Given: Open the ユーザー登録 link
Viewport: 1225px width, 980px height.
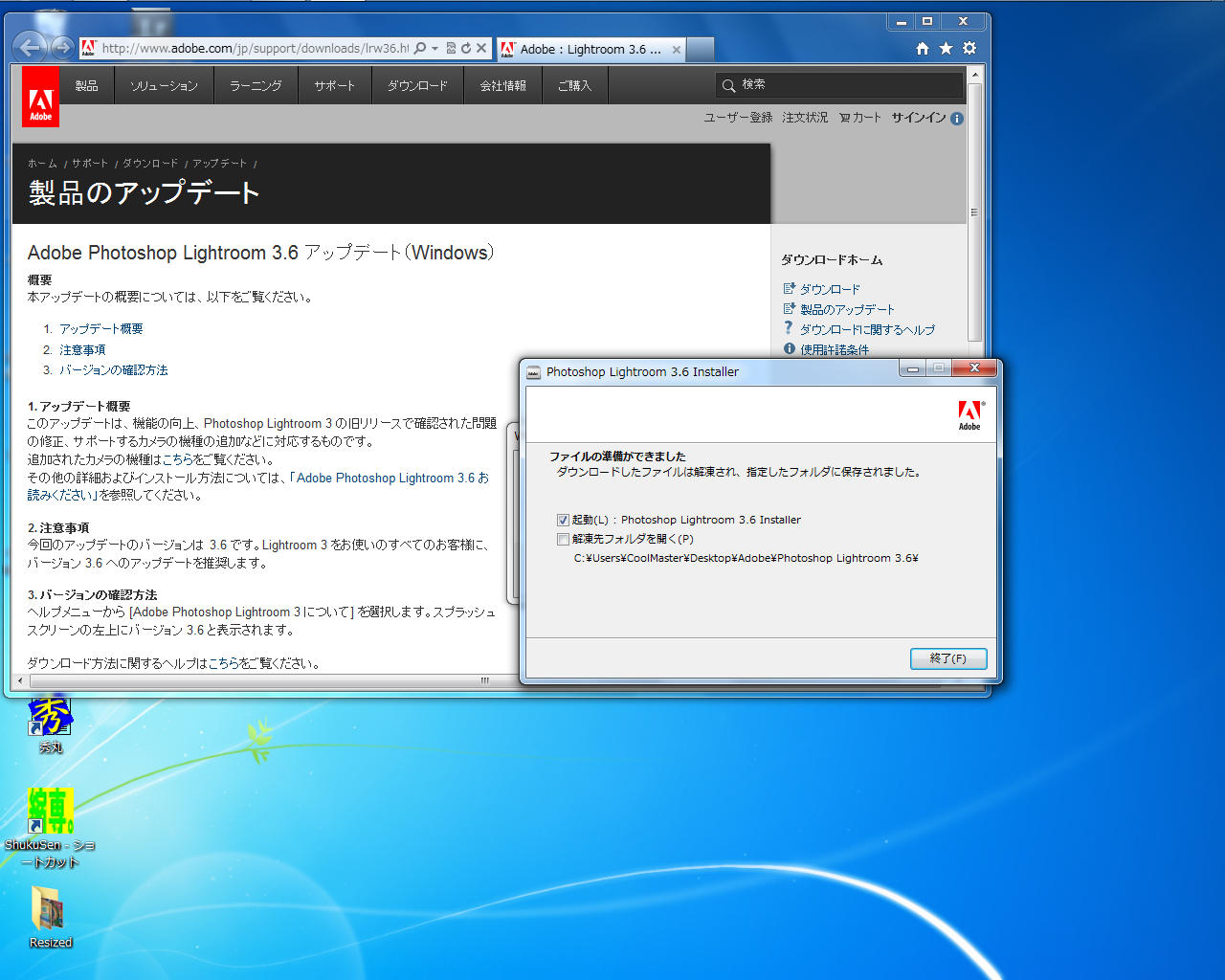Looking at the screenshot, I should coord(738,117).
